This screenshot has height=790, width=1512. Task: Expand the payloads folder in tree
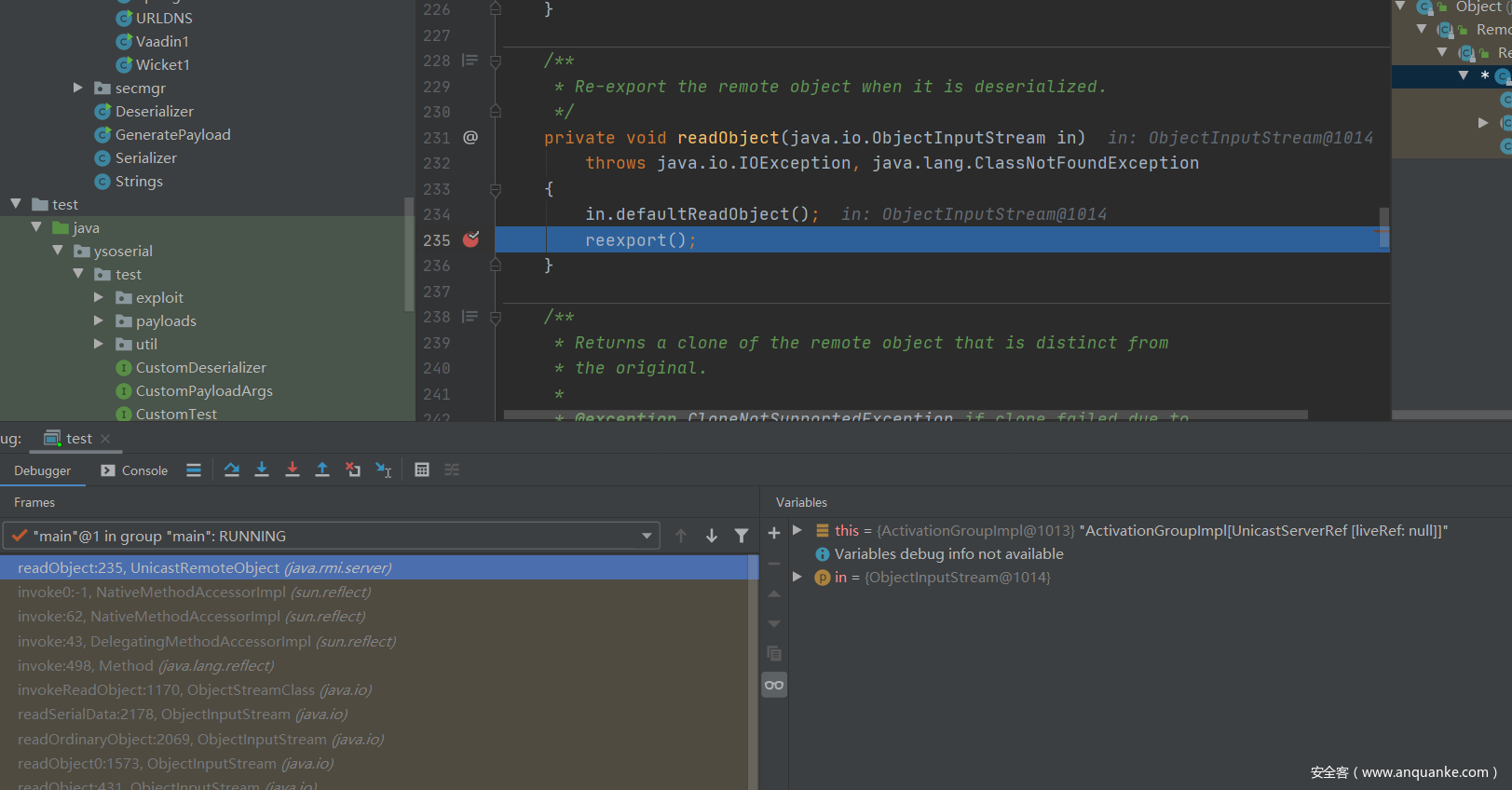99,320
